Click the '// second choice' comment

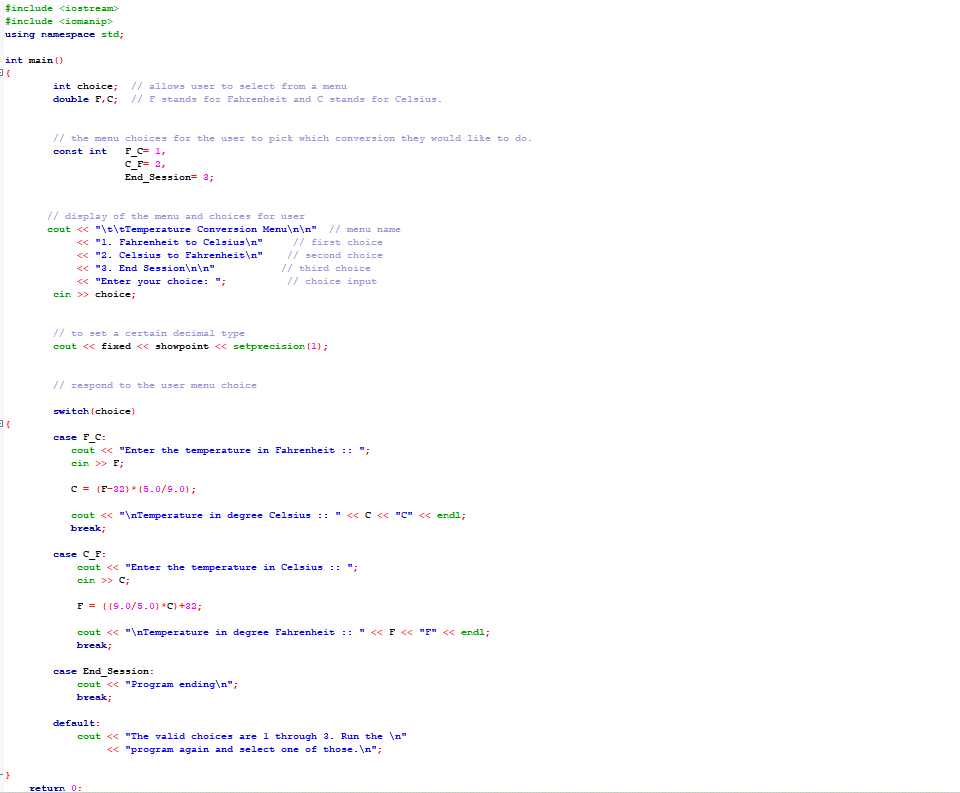tap(335, 255)
